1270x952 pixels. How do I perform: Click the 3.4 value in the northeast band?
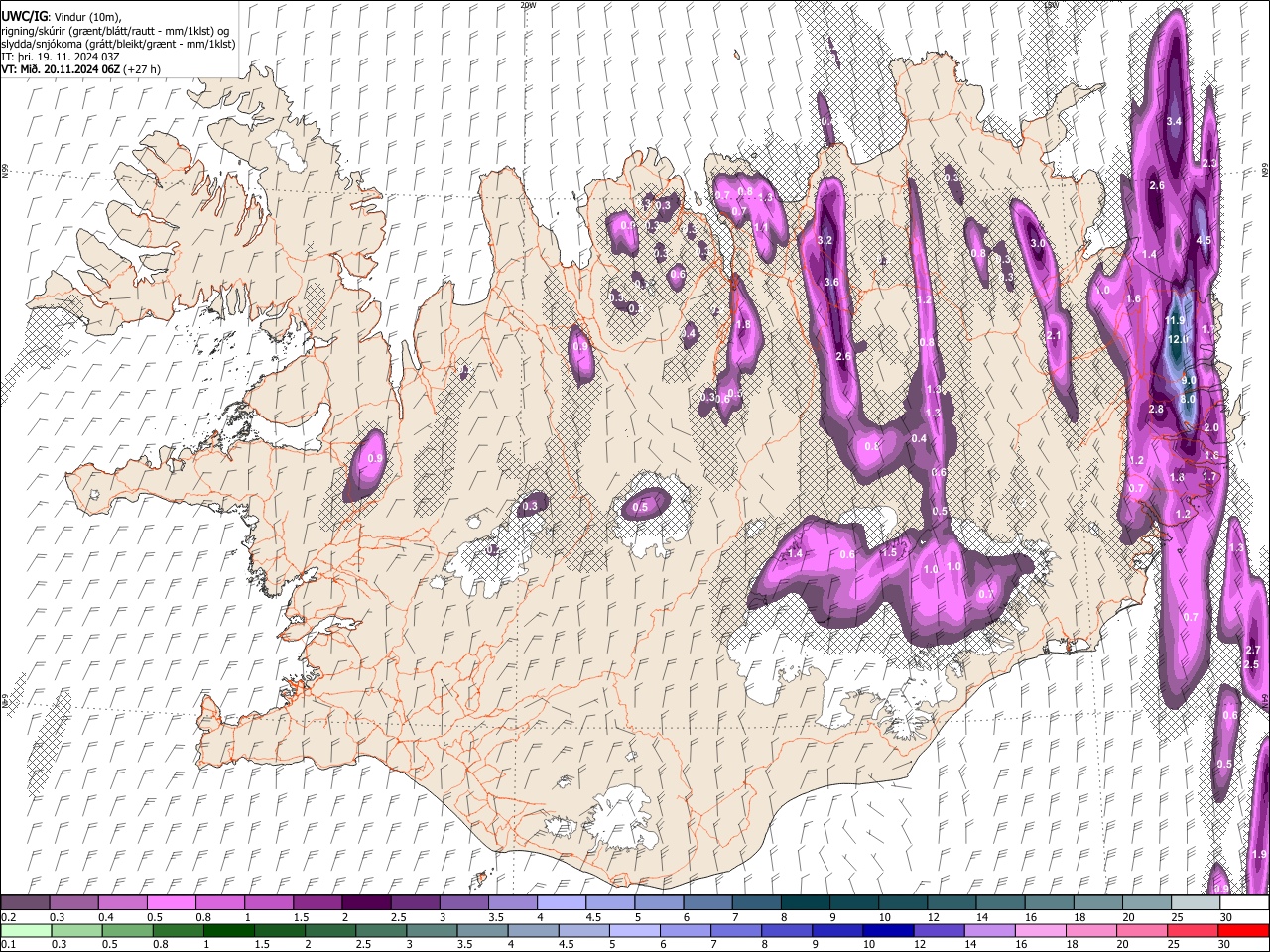1174,121
